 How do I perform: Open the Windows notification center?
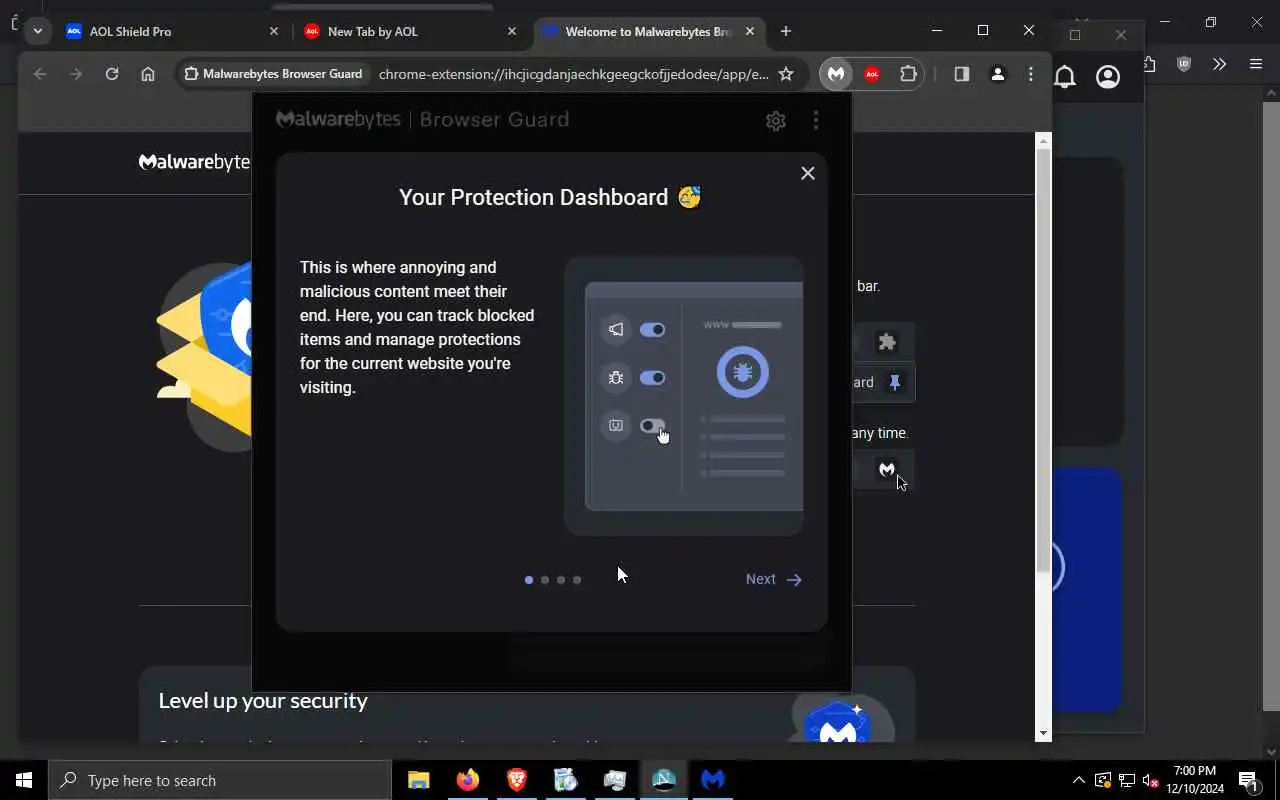point(1249,780)
